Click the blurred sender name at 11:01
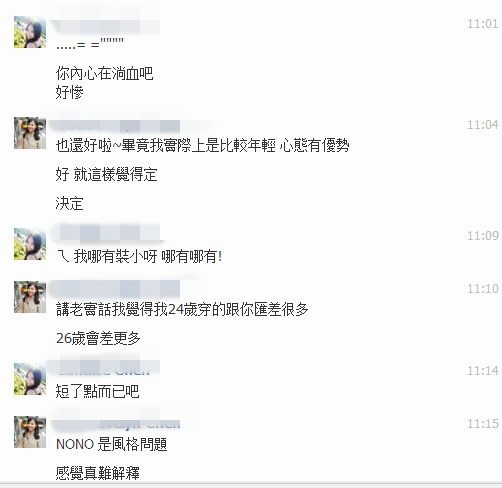The height and width of the screenshot is (488, 502). tap(105, 26)
